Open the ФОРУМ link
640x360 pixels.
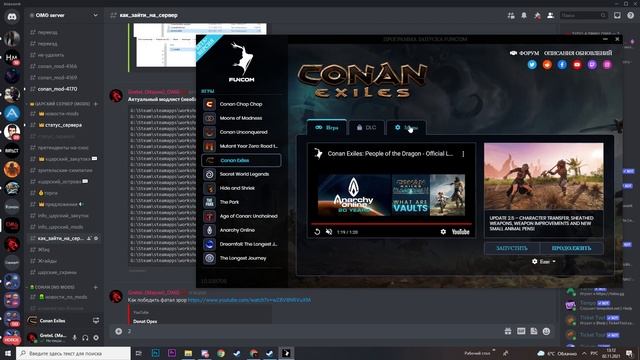point(524,53)
